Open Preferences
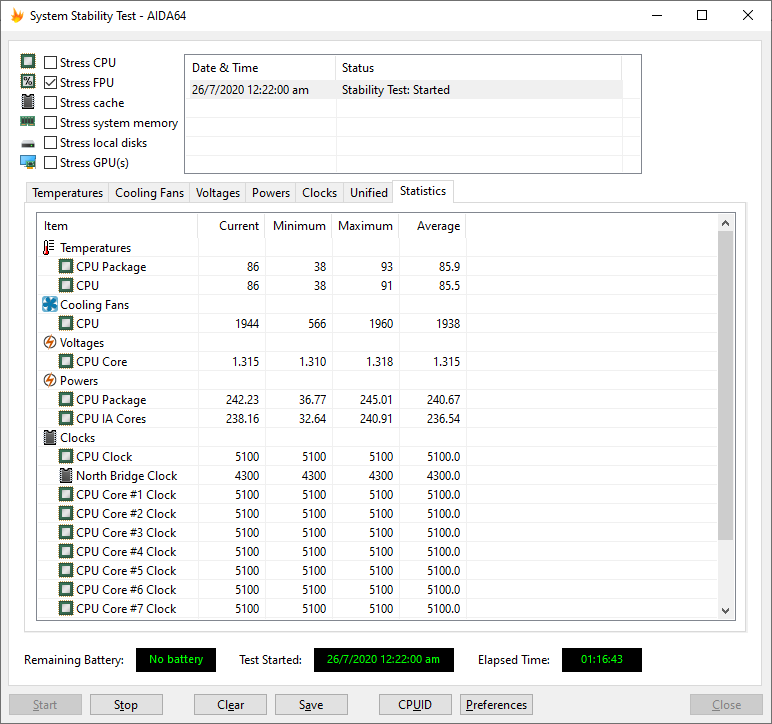The image size is (772, 724). point(496,705)
